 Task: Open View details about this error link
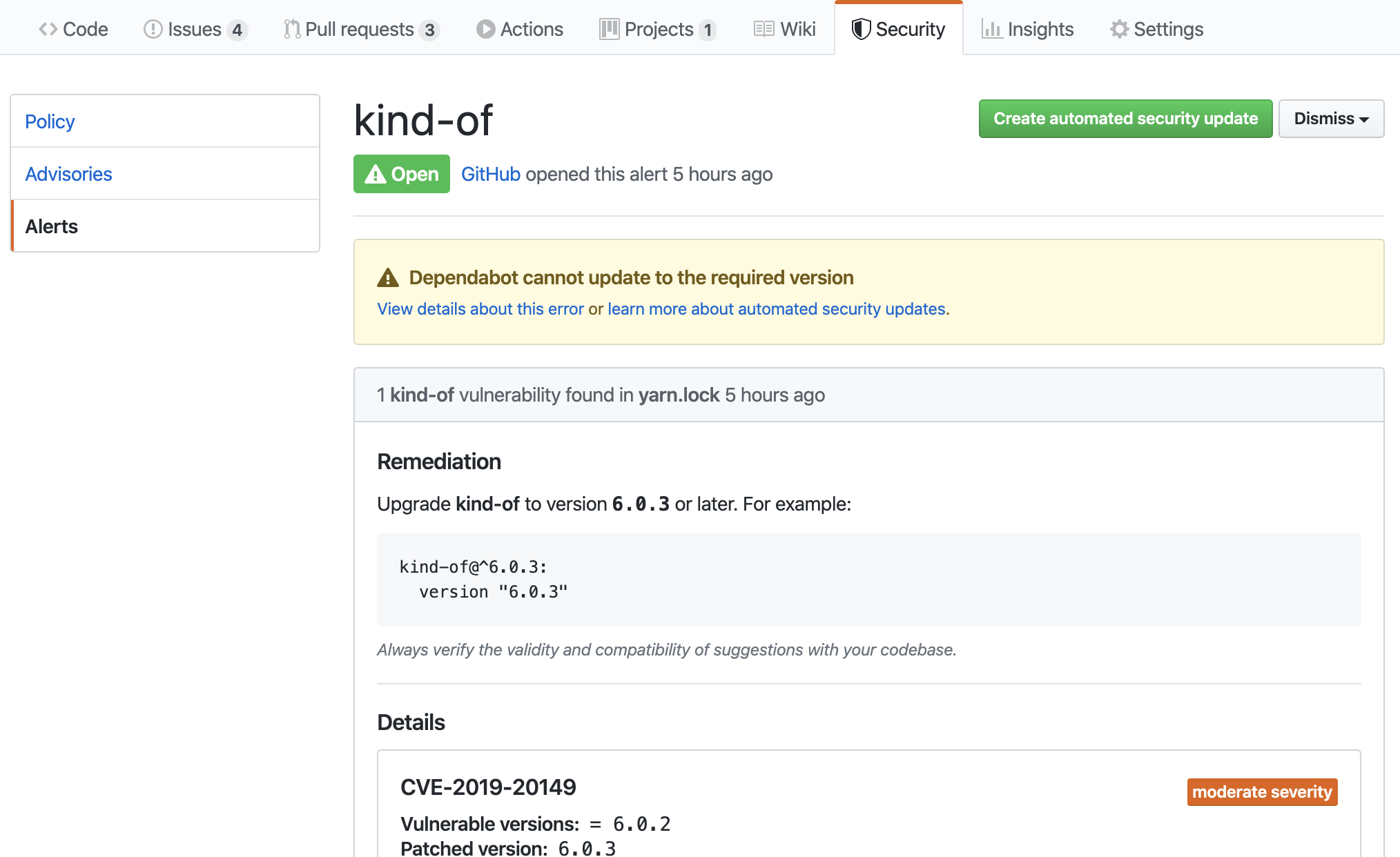(x=480, y=309)
